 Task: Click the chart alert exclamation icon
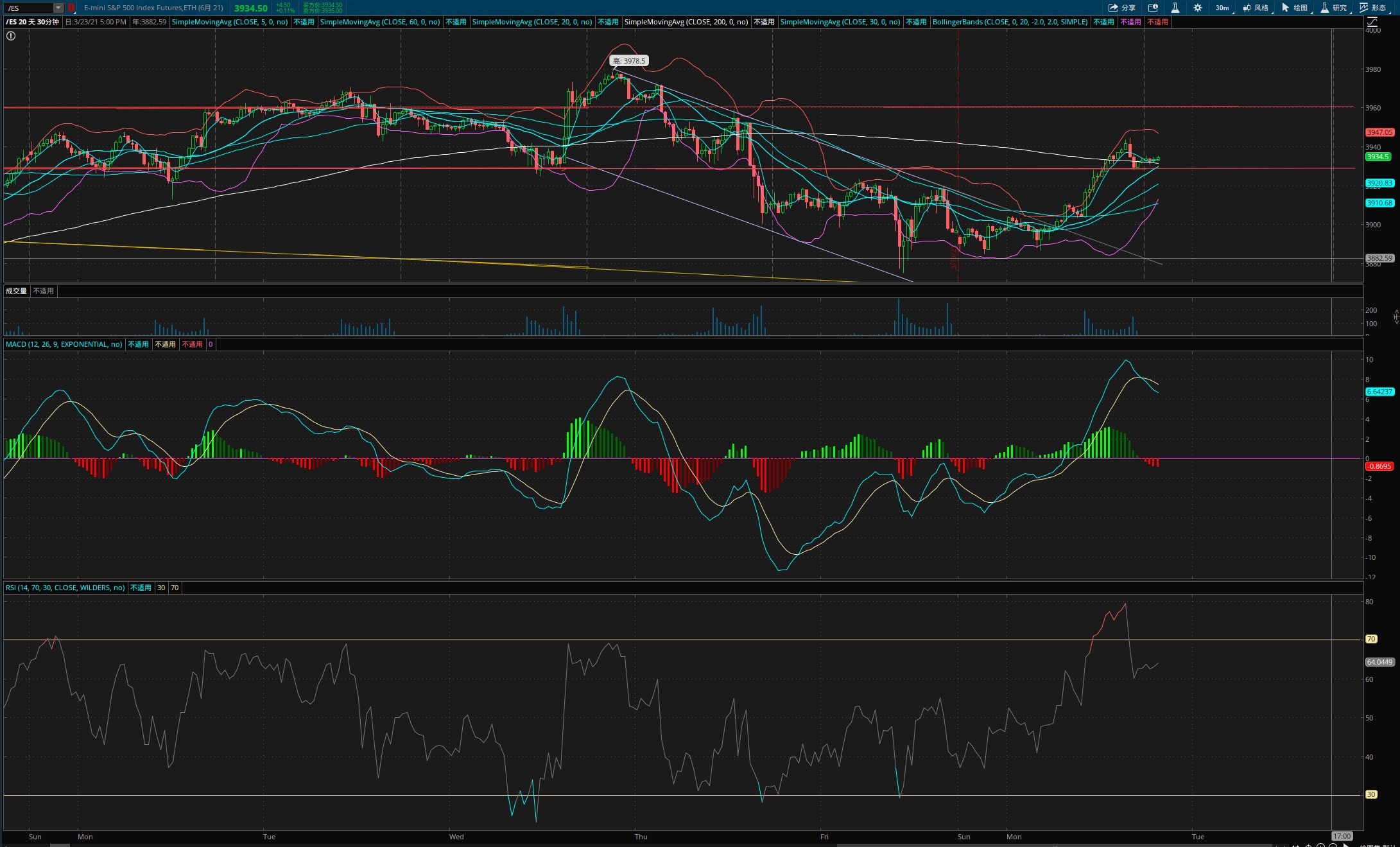[x=11, y=36]
